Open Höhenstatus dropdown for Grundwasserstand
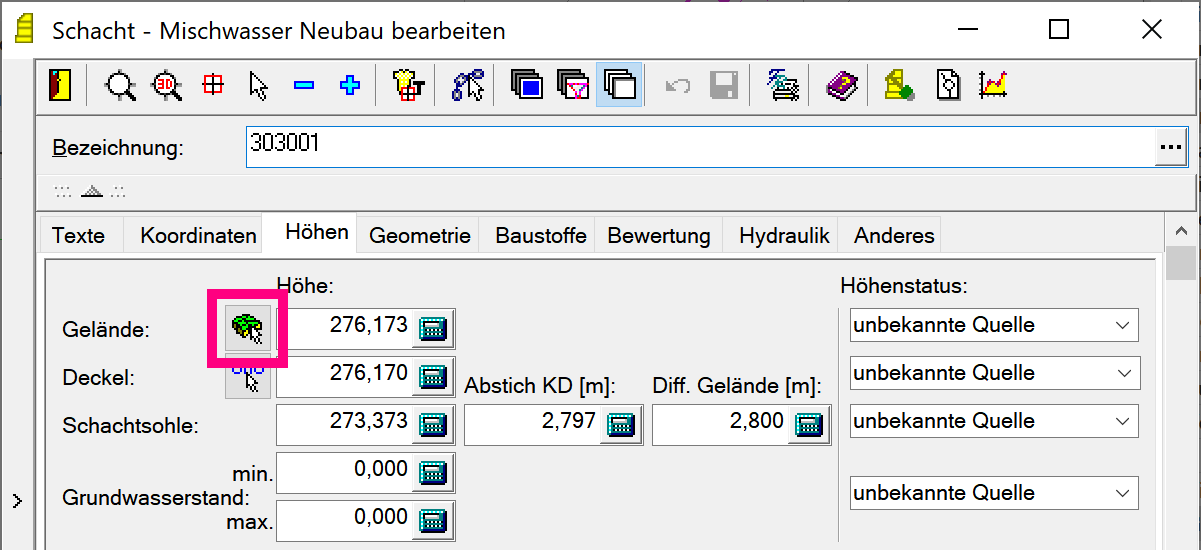Image resolution: width=1201 pixels, height=550 pixels. click(x=993, y=493)
